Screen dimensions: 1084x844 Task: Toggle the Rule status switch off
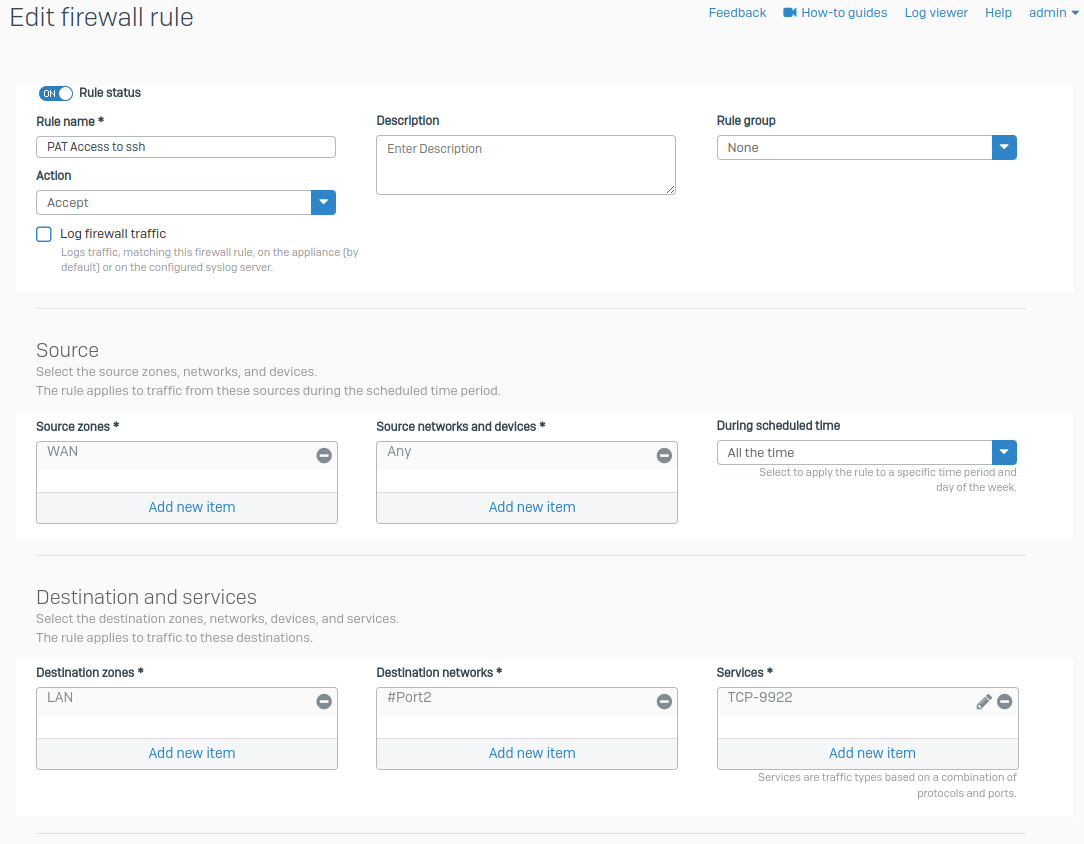tap(56, 93)
